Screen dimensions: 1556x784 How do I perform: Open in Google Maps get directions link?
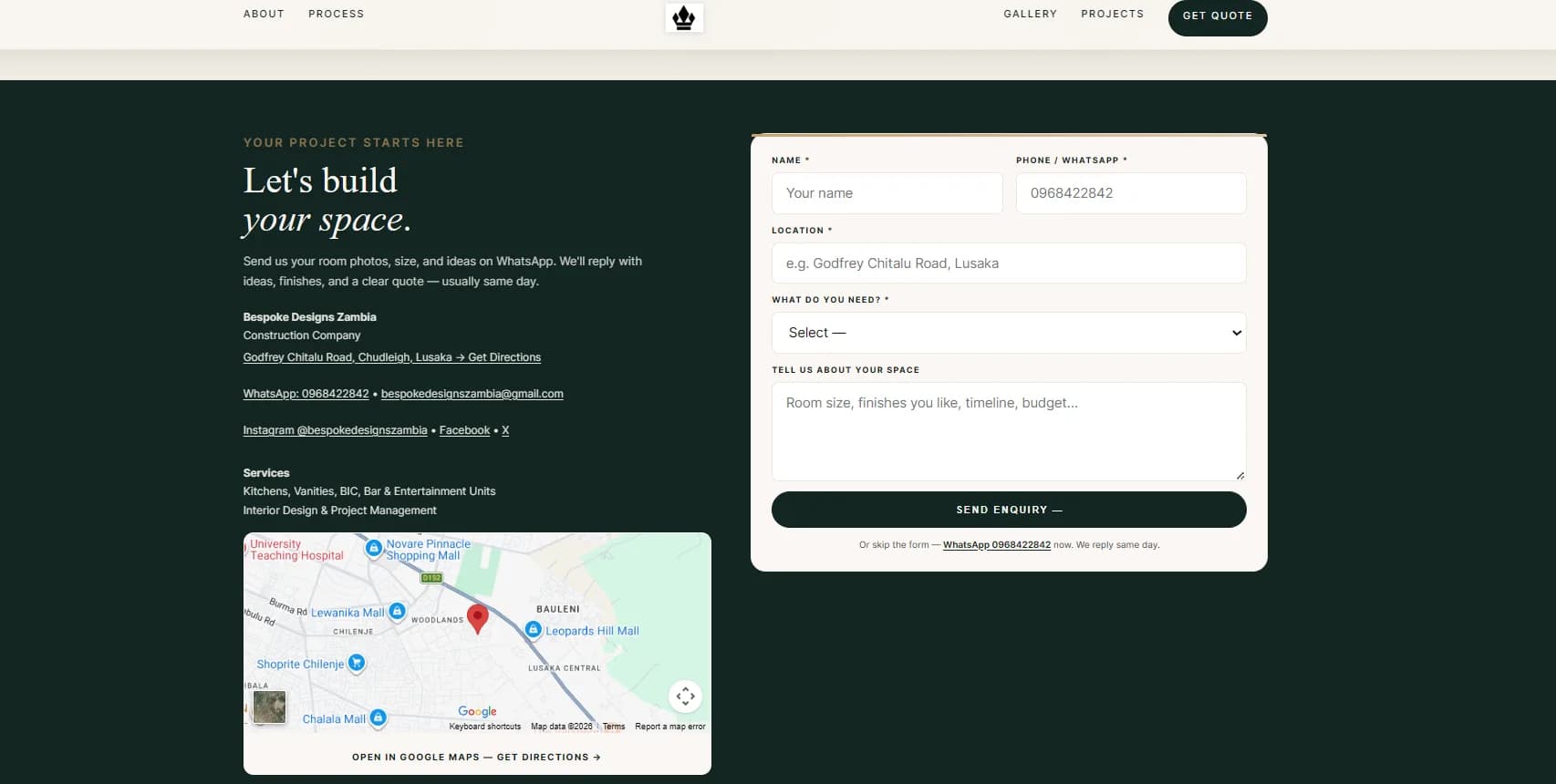(x=477, y=757)
